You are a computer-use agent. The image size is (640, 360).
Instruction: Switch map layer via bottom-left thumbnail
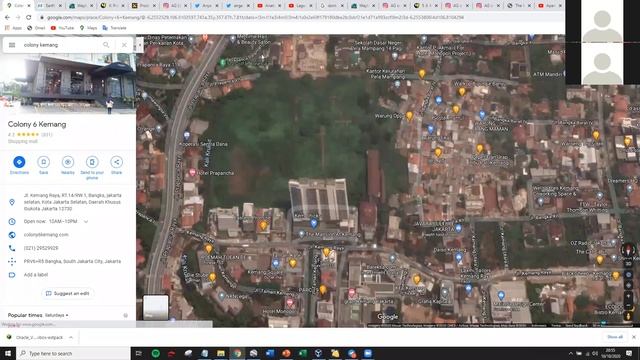coord(156,307)
